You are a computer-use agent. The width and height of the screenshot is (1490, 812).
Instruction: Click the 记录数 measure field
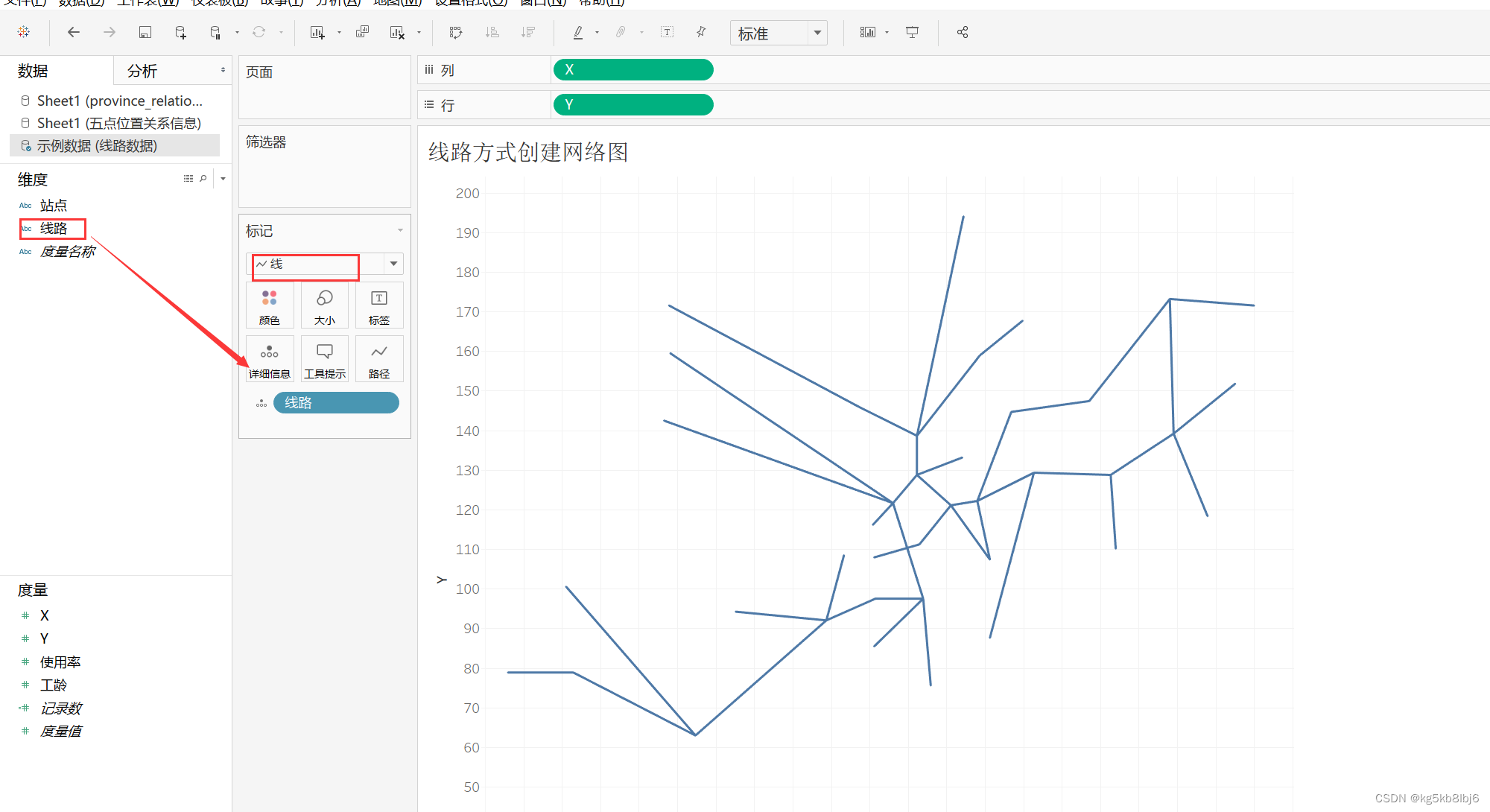[60, 708]
